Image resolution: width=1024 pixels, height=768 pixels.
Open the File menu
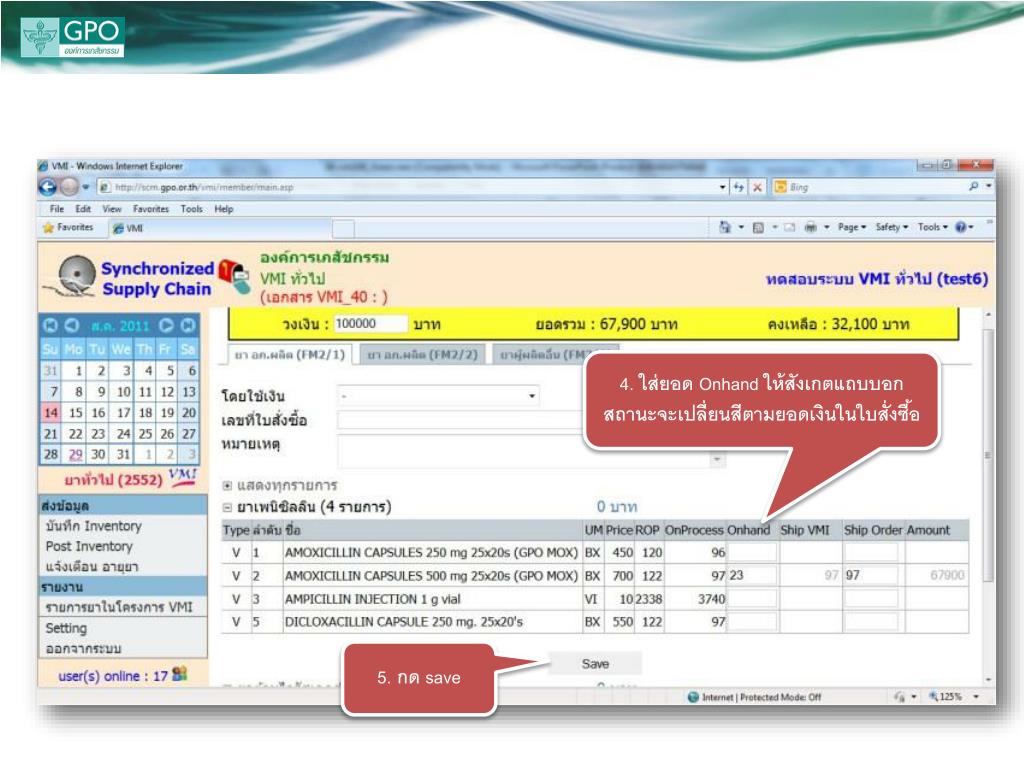57,209
